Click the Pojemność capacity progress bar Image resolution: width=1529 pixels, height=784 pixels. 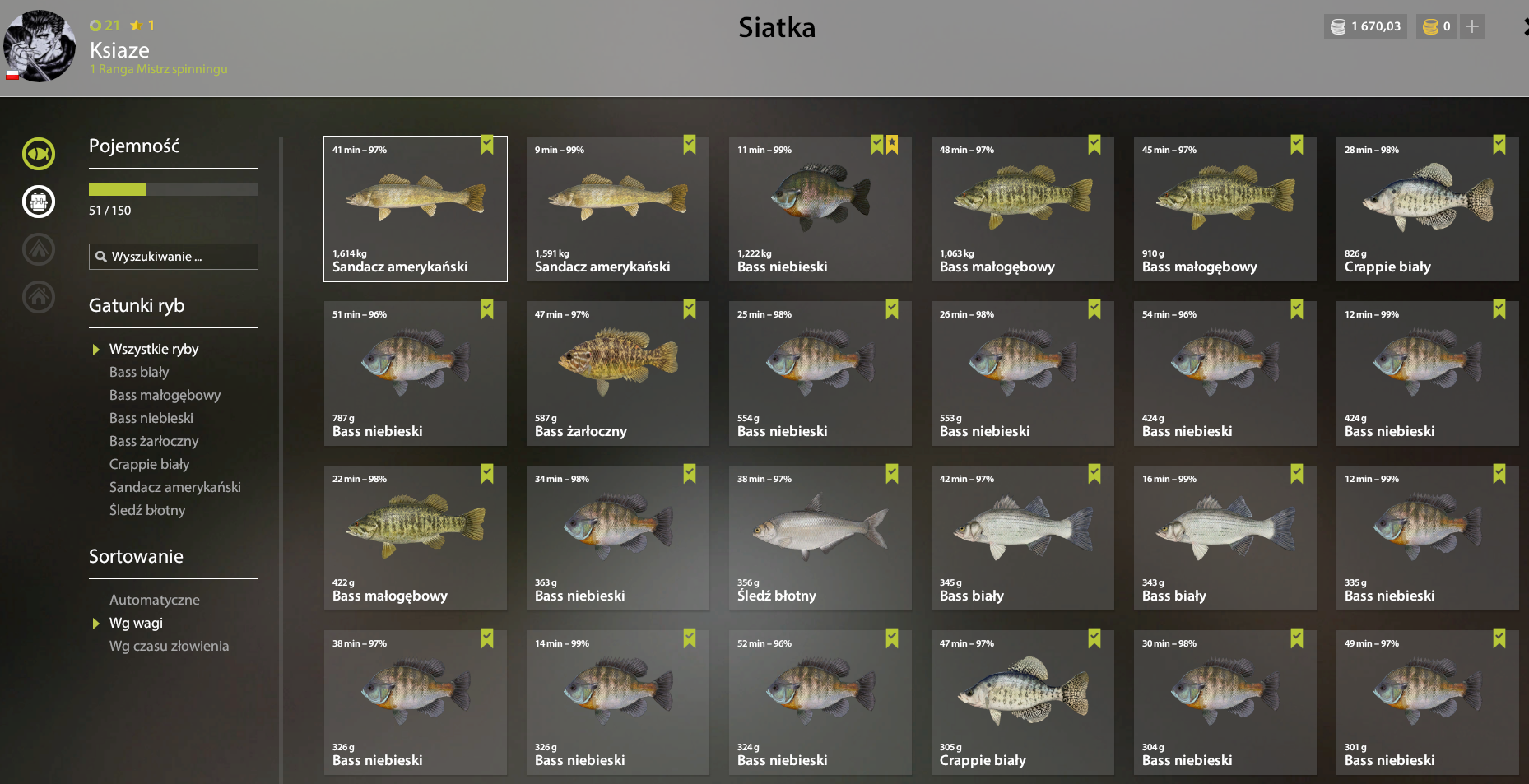click(x=174, y=189)
